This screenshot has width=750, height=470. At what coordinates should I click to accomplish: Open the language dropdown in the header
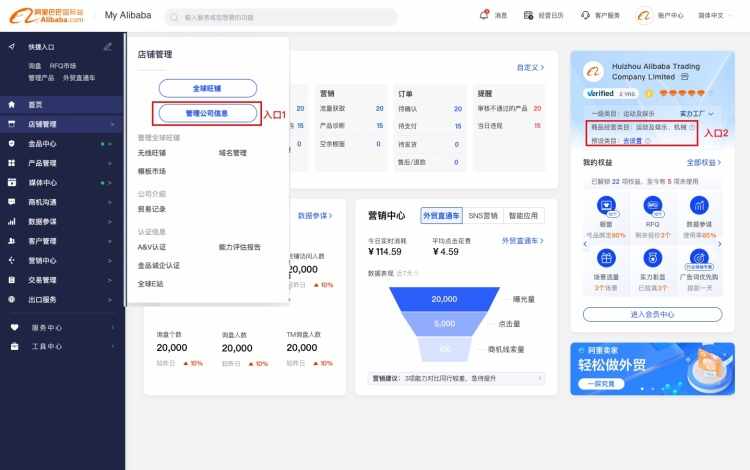point(713,15)
